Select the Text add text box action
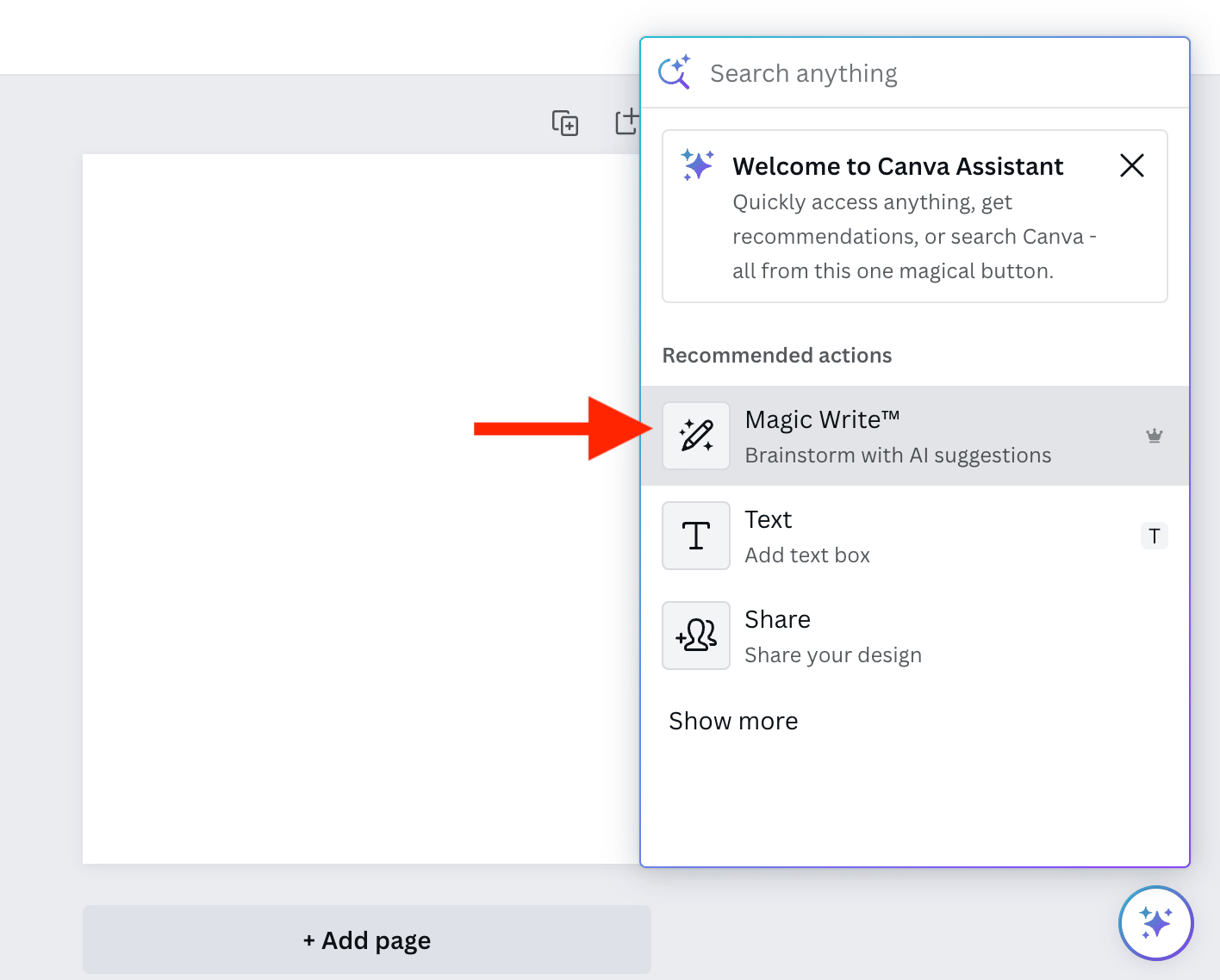 click(915, 536)
